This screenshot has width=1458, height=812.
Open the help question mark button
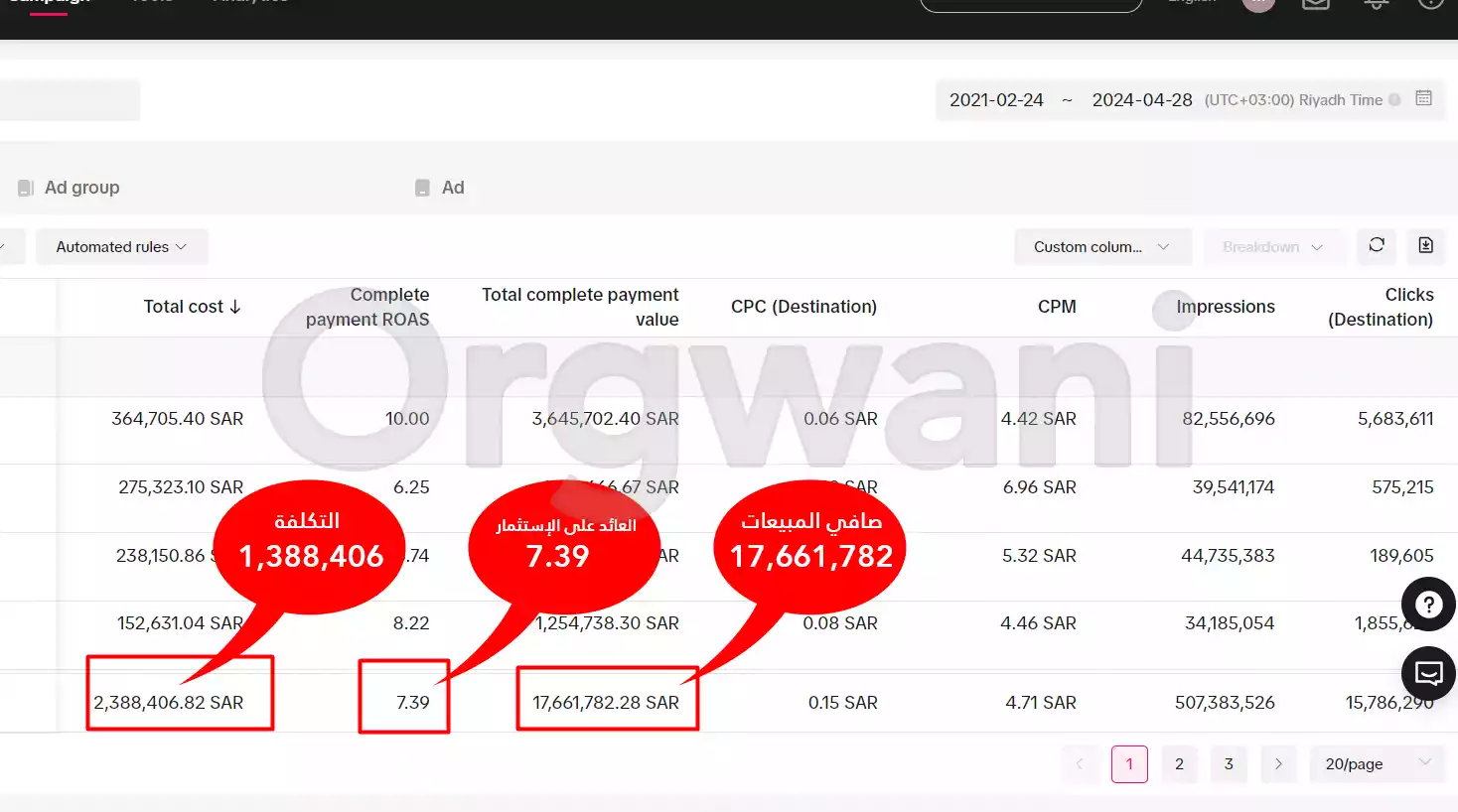(x=1428, y=604)
